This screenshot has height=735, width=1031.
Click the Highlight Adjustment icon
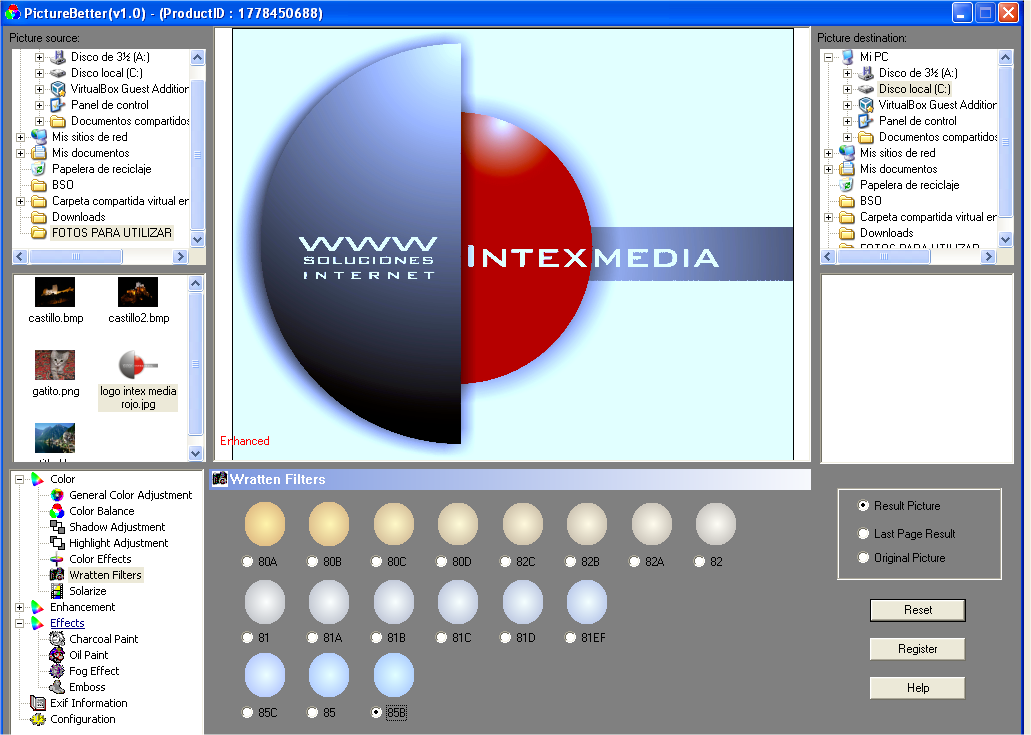click(x=57, y=542)
